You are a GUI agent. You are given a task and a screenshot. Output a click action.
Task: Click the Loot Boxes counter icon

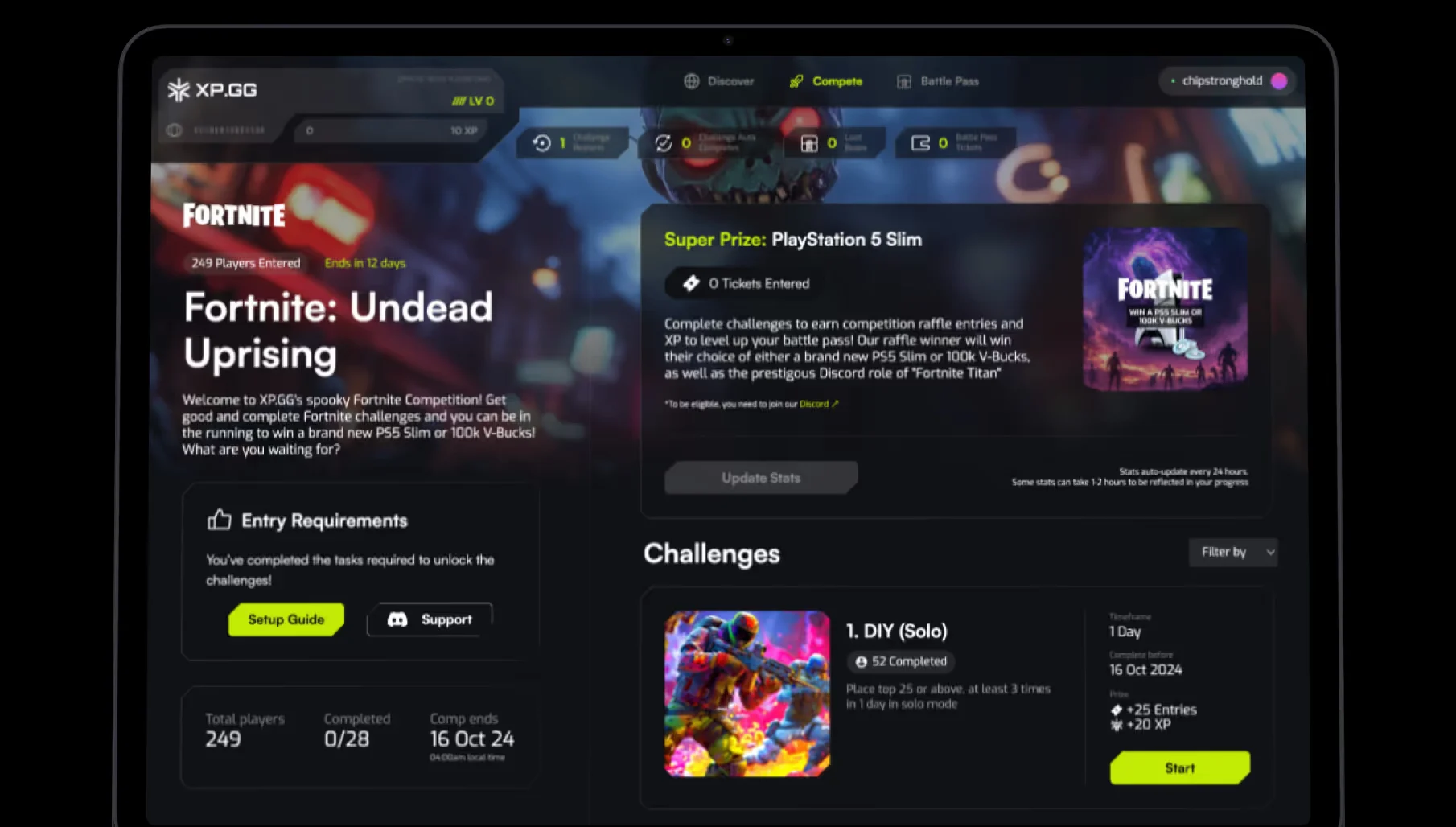[x=809, y=143]
